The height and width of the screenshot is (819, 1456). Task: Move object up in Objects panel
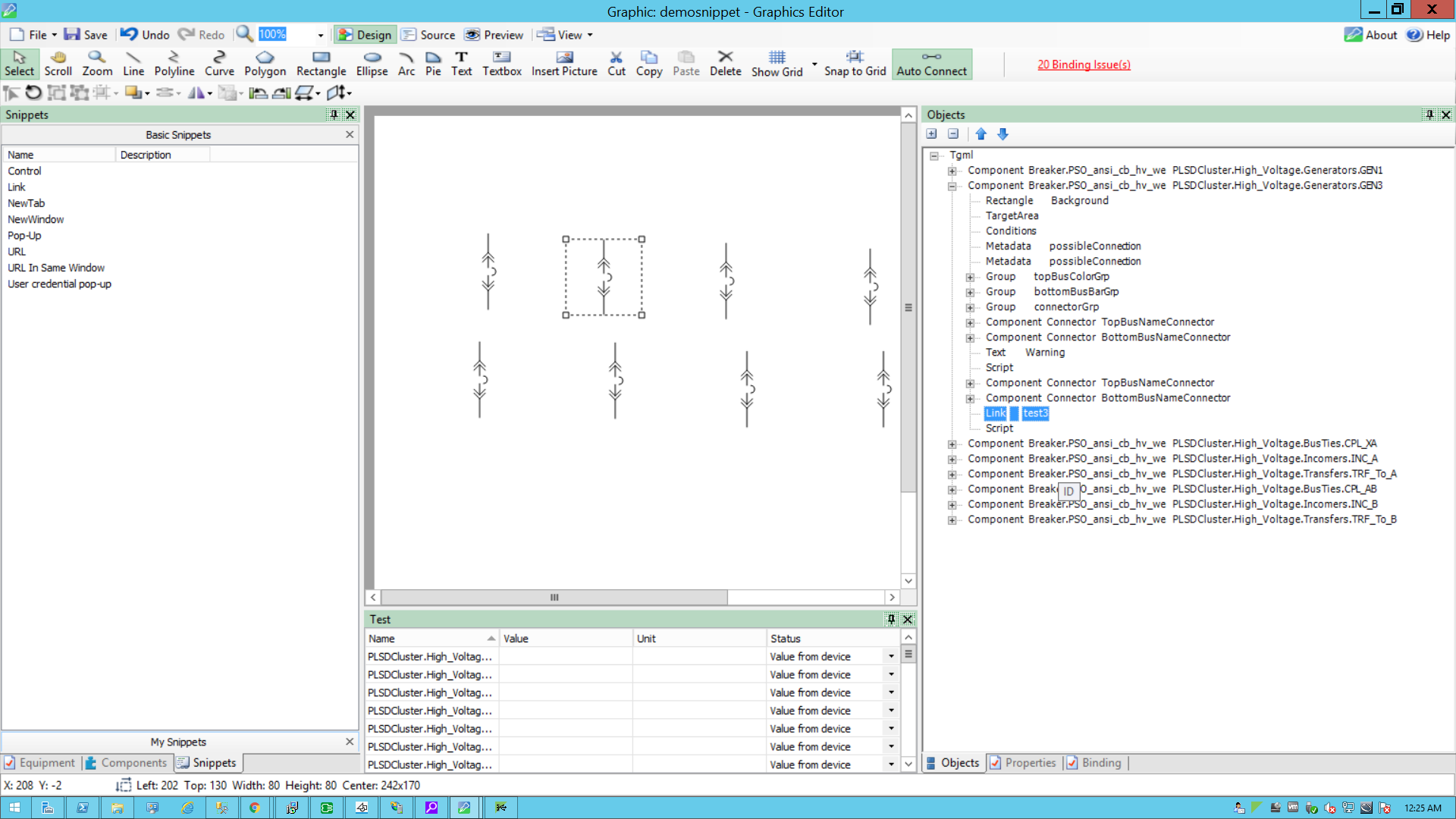click(981, 134)
